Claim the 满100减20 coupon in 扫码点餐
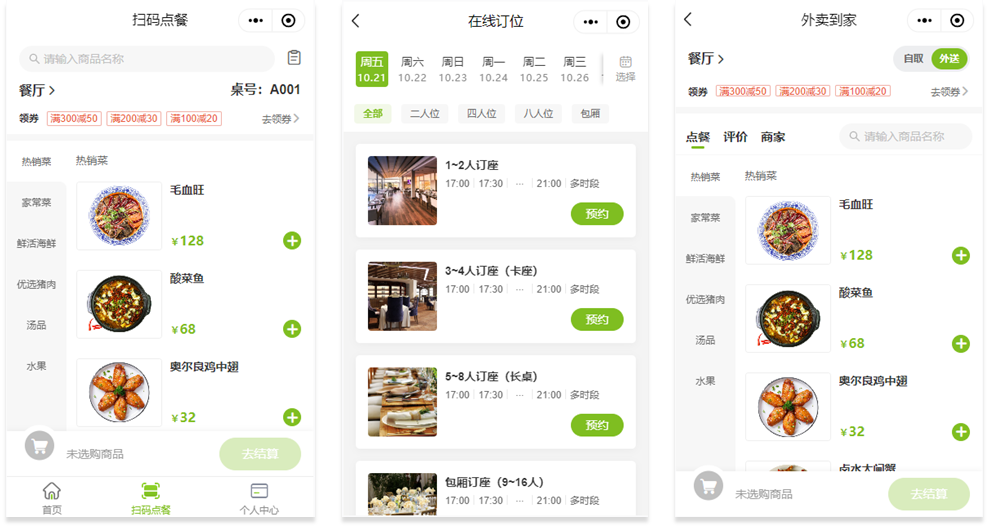This screenshot has width=989, height=528. pyautogui.click(x=194, y=119)
